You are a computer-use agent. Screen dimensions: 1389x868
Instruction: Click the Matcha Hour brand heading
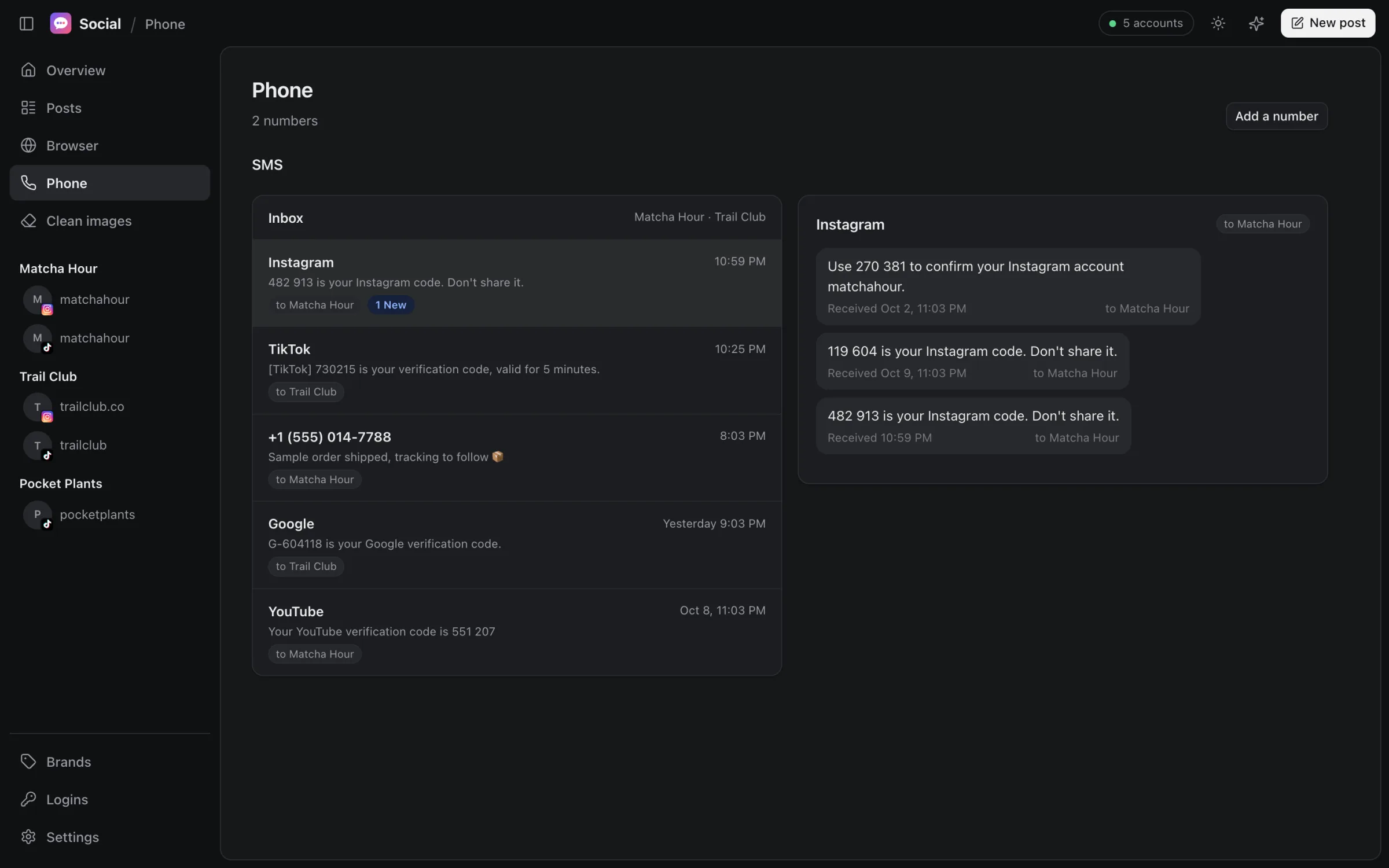[58, 269]
